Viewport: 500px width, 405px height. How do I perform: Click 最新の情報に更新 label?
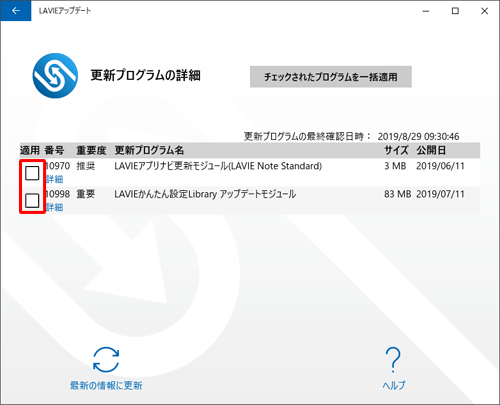coord(106,386)
